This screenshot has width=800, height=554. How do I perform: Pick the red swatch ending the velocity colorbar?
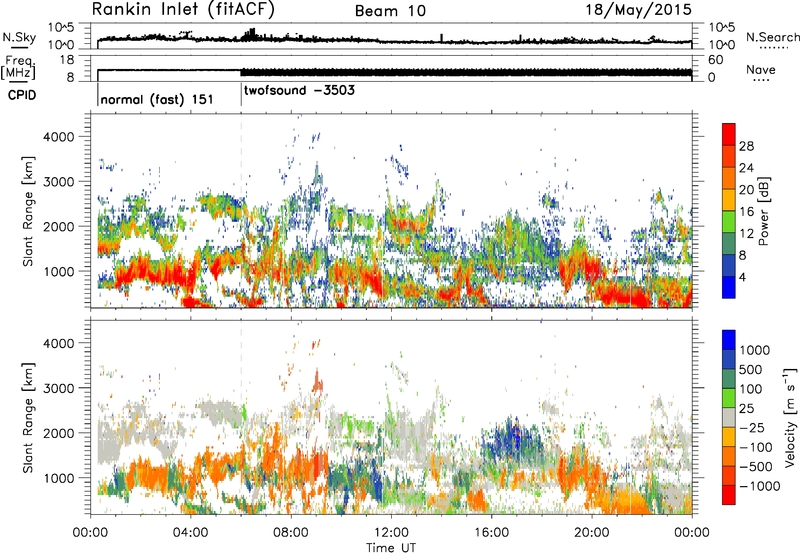tap(729, 495)
